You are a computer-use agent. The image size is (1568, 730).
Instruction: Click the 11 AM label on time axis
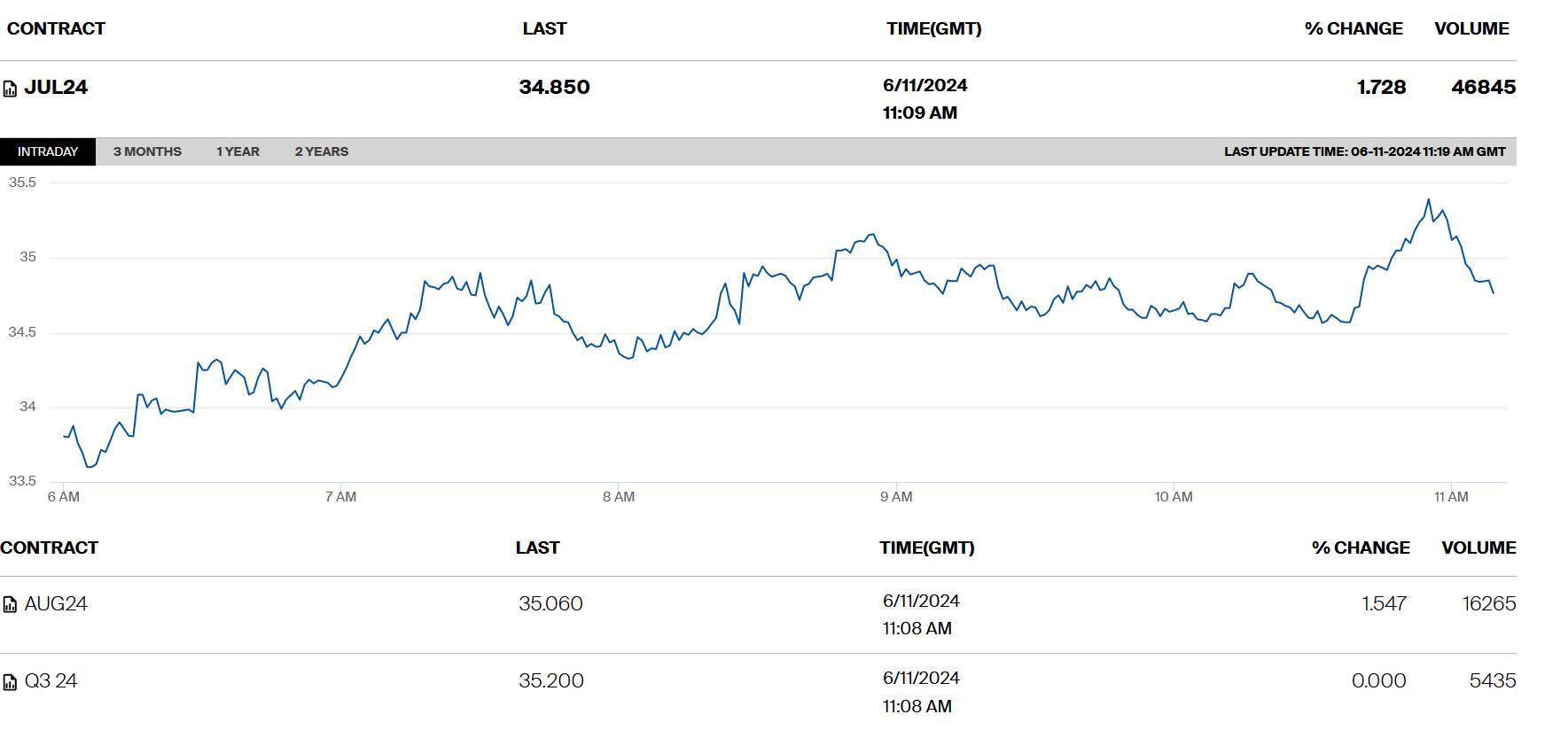coord(1451,497)
